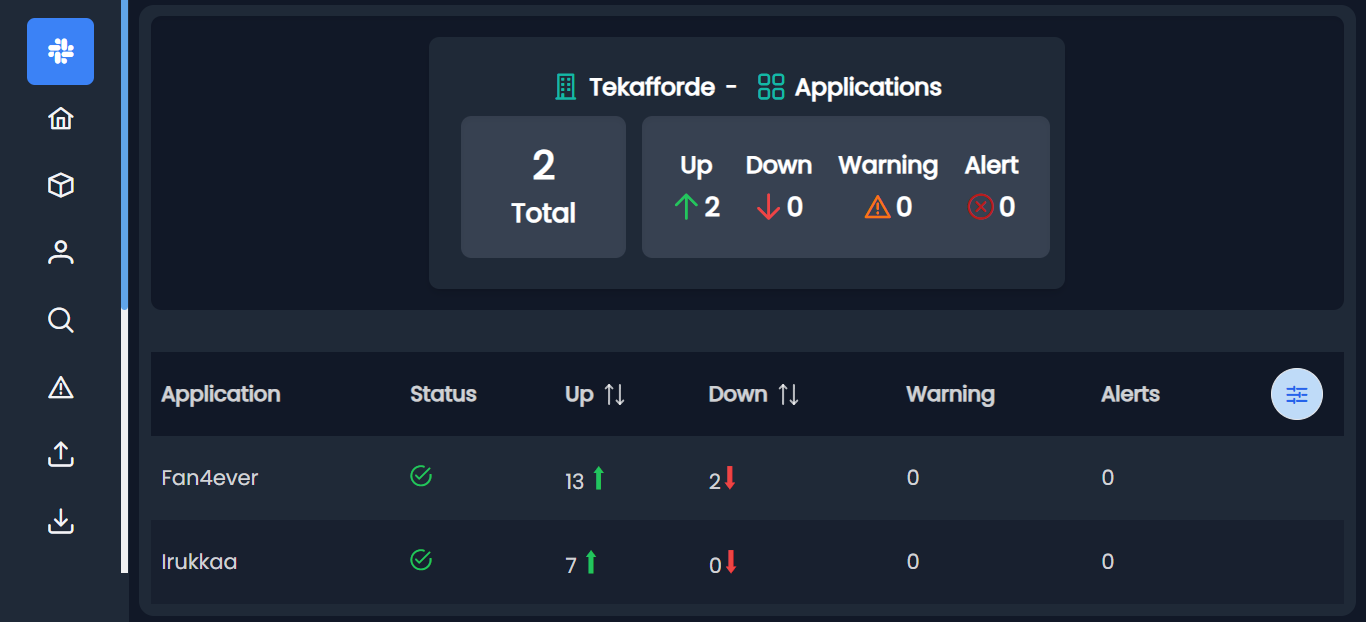Click the Status column header
The width and height of the screenshot is (1366, 622).
pos(443,394)
